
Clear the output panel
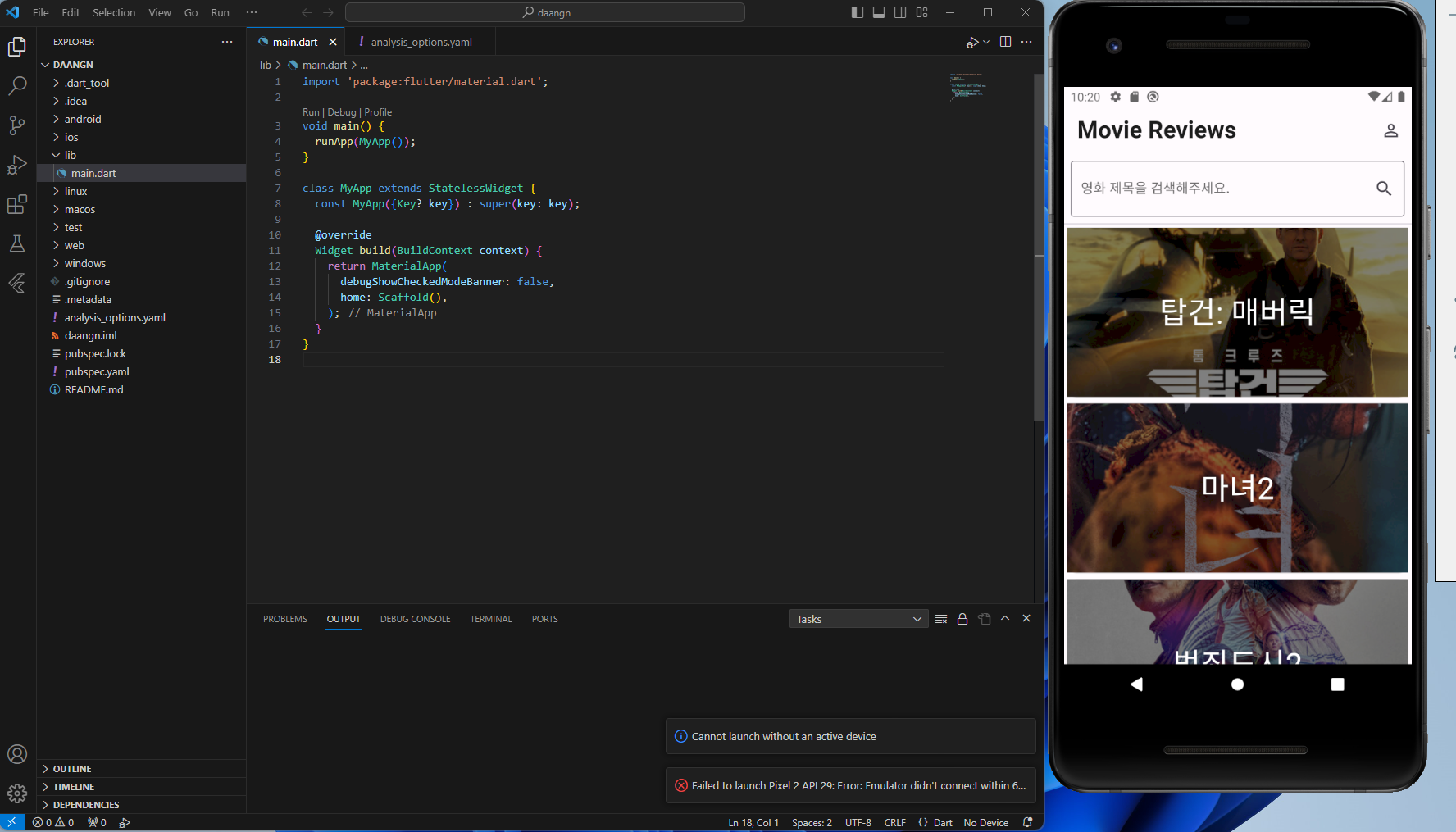click(941, 619)
